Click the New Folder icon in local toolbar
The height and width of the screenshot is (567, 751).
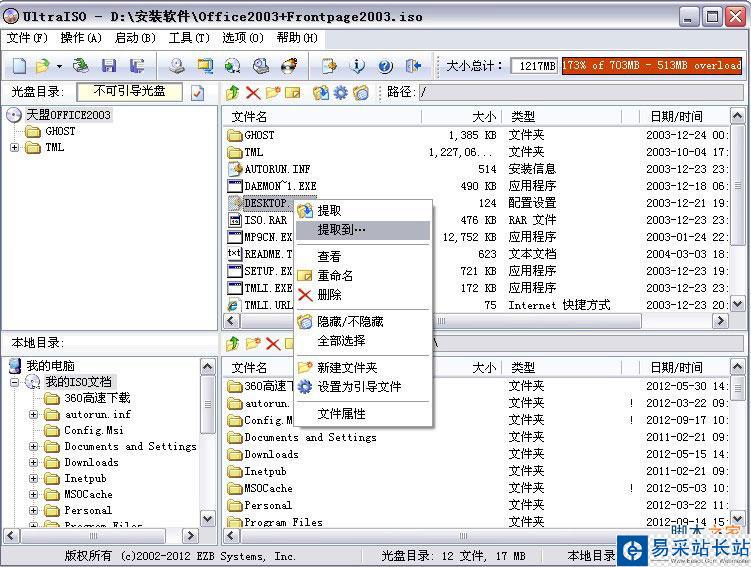[253, 343]
